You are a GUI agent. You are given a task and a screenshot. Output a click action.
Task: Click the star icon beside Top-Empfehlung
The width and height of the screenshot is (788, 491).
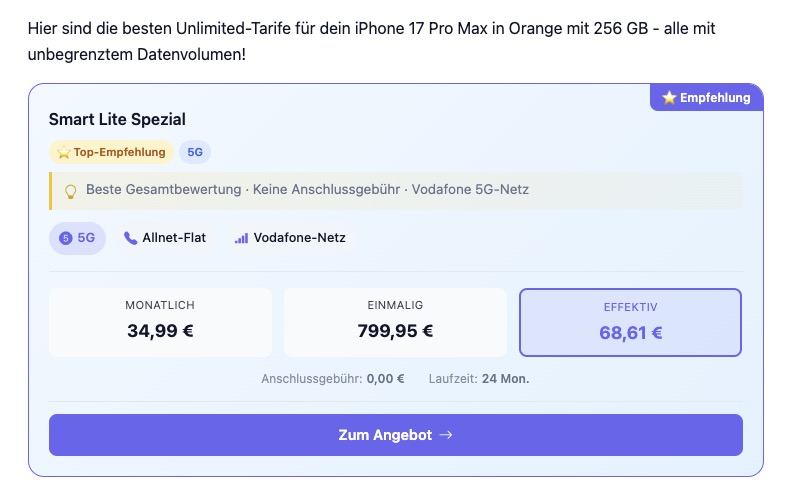click(63, 152)
